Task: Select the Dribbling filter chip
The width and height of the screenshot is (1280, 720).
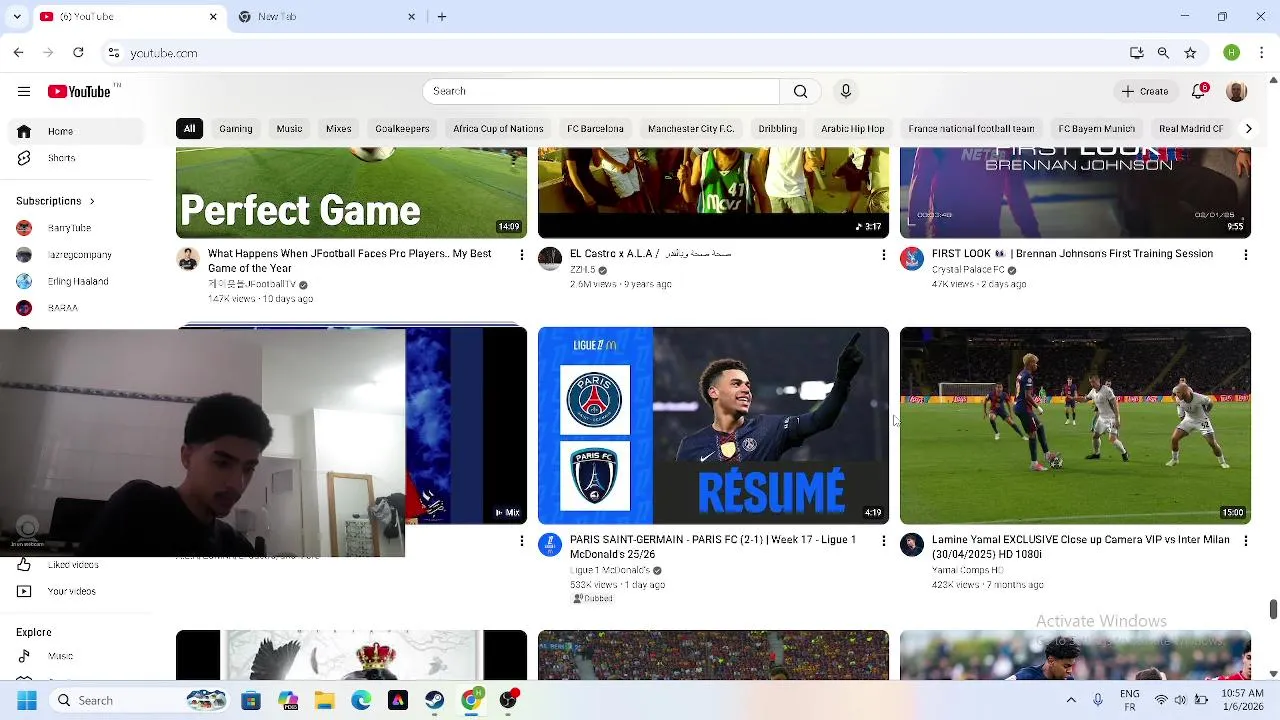Action: pyautogui.click(x=777, y=128)
